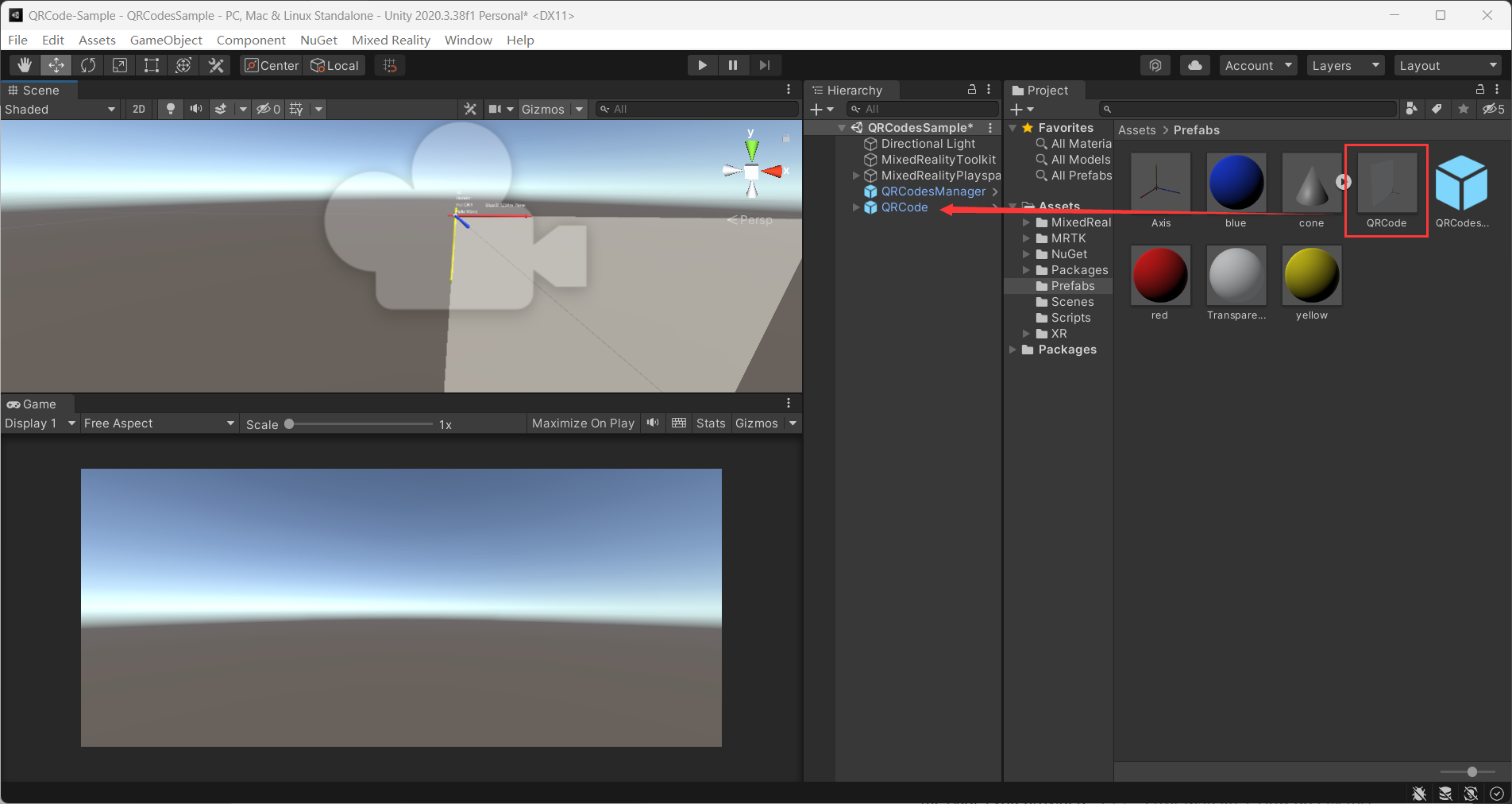Open the Layers dropdown
This screenshot has height=804, width=1512.
[1345, 65]
